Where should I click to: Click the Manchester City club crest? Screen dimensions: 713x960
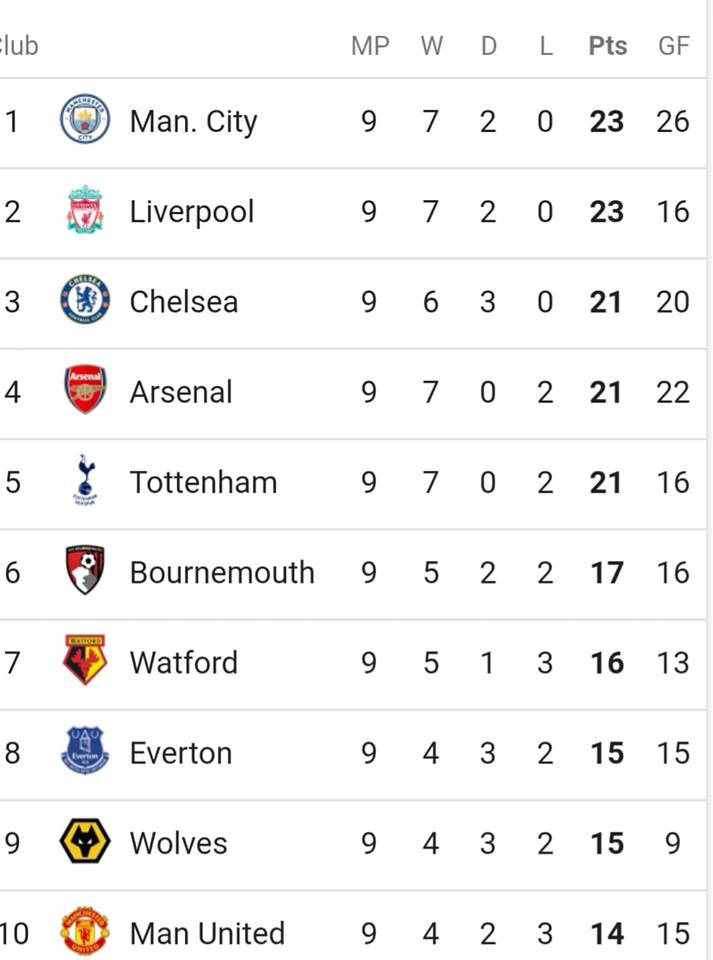coord(85,119)
